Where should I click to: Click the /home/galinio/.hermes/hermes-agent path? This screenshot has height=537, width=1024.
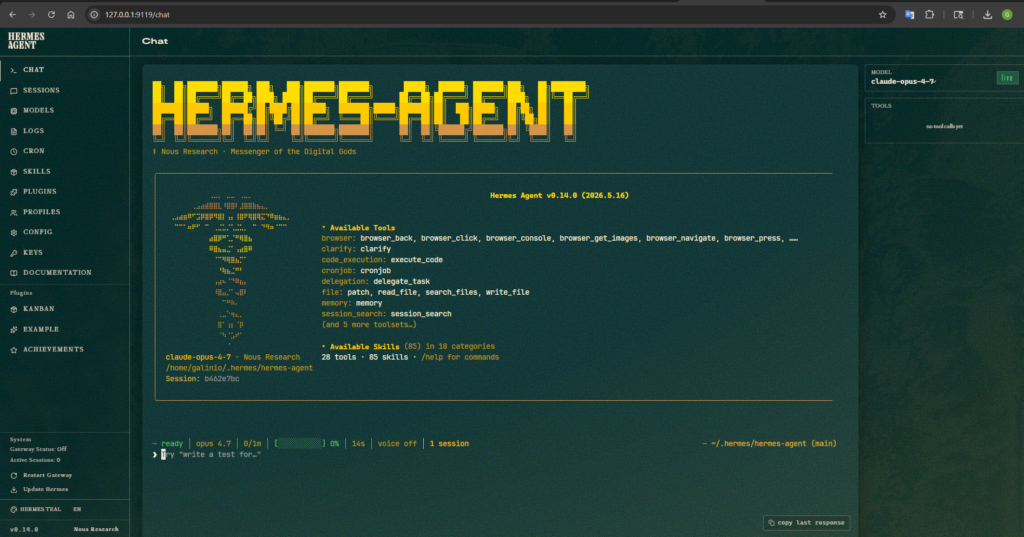239,368
